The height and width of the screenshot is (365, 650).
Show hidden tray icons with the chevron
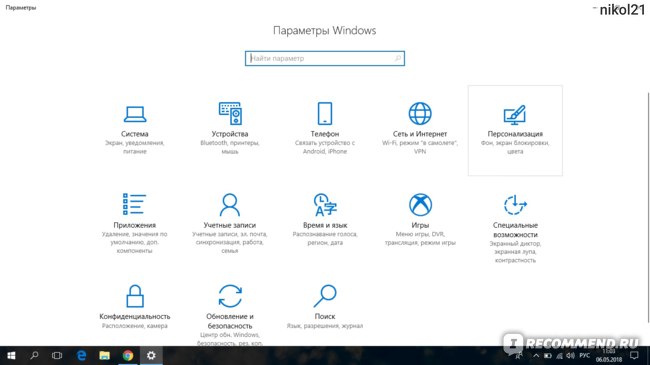(536, 356)
